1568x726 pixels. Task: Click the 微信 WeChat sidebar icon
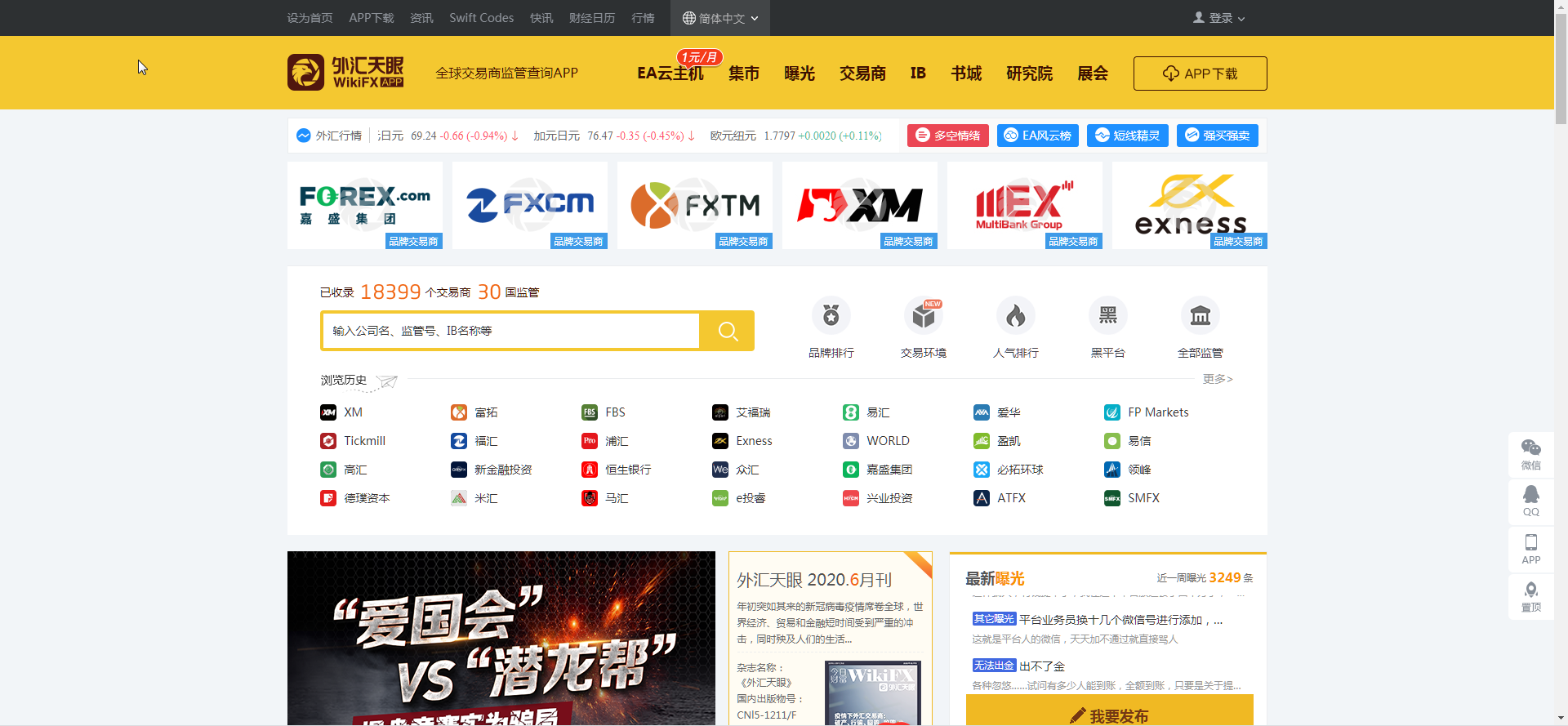(1531, 454)
